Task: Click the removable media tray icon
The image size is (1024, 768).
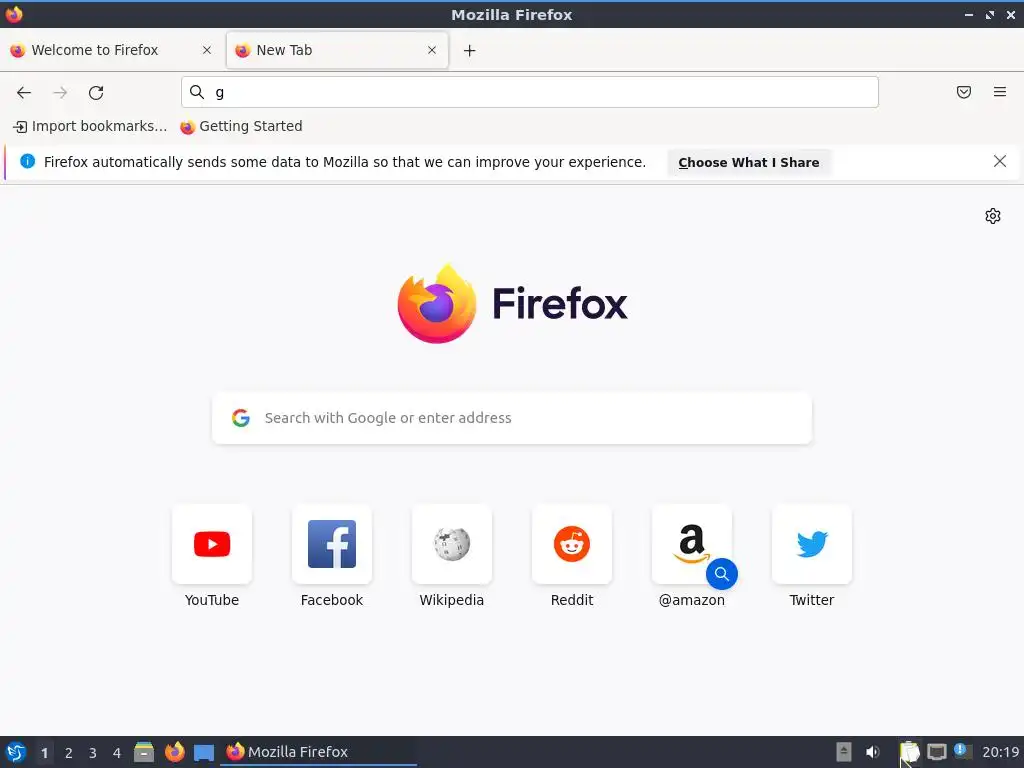Action: click(844, 752)
